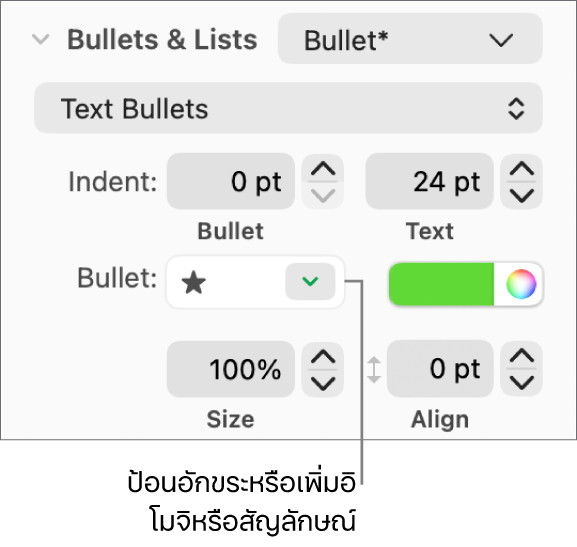The image size is (577, 547).
Task: Open the color wheel picker
Action: point(521,284)
